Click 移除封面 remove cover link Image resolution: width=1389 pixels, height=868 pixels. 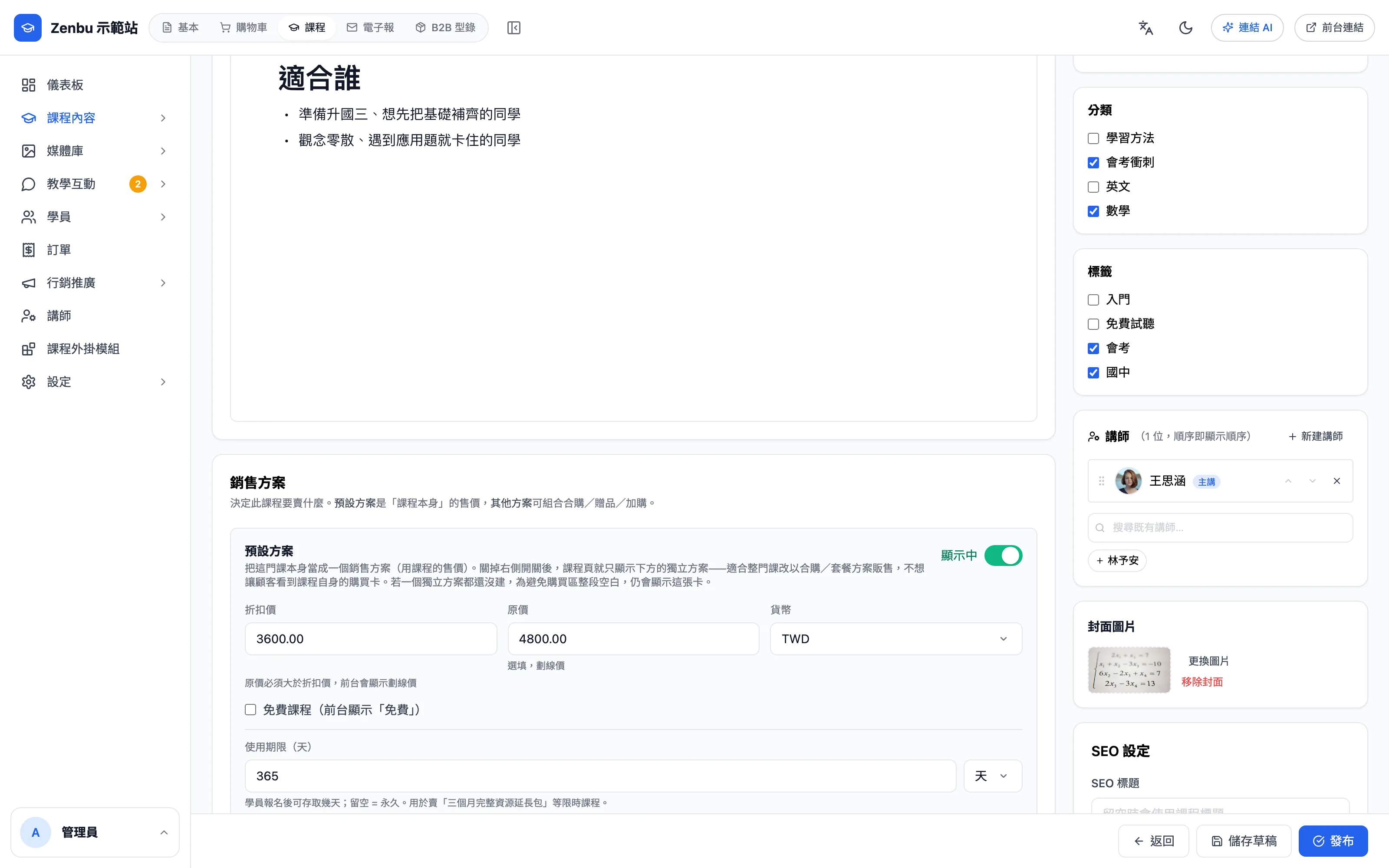1202,681
